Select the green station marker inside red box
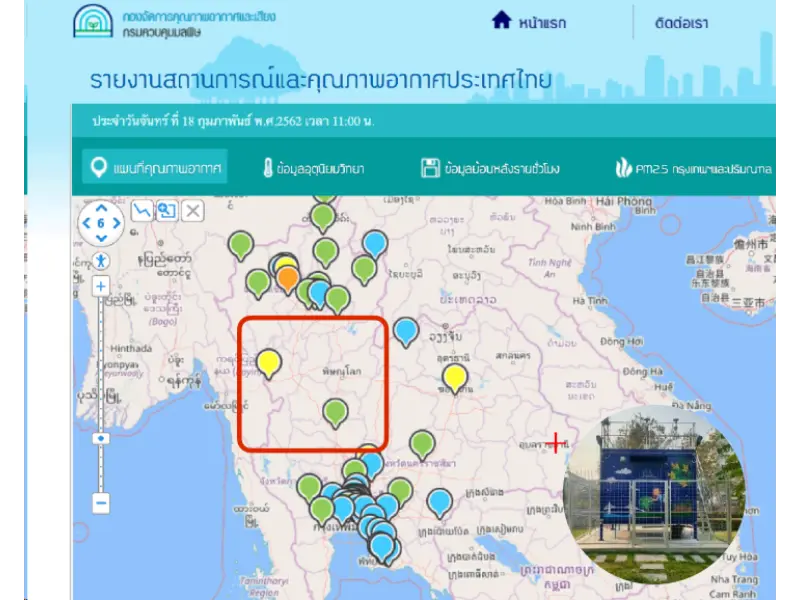800x600 pixels. tap(336, 410)
